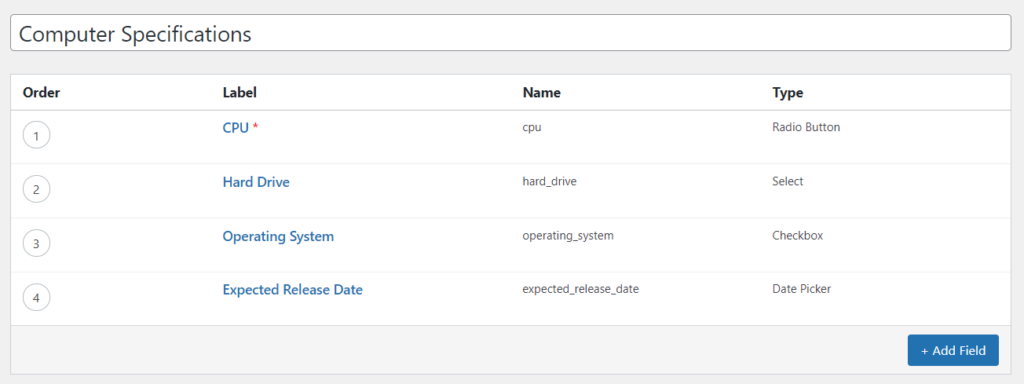
Task: Click the operating_system field name text
Action: point(568,236)
